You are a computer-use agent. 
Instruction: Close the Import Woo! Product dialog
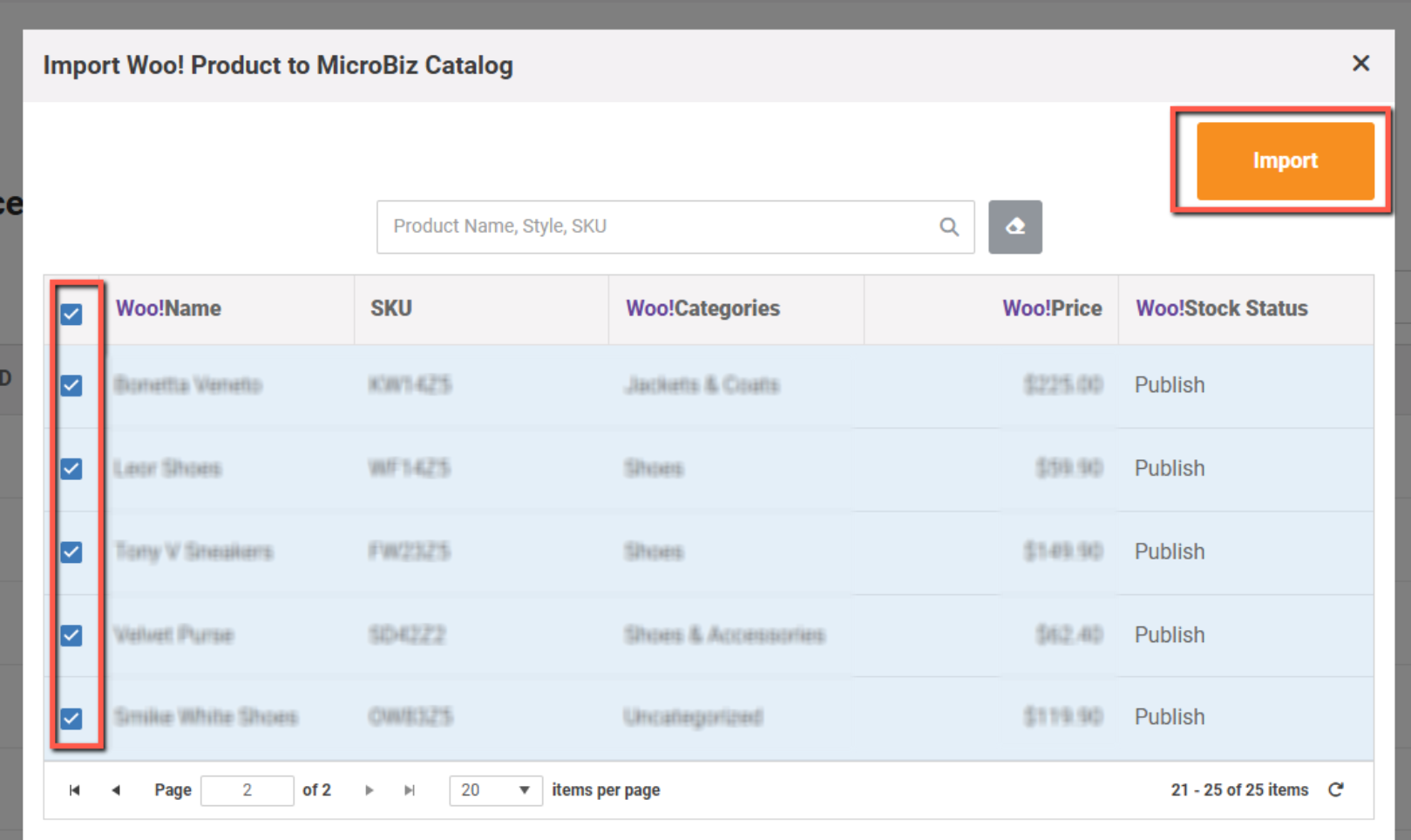(1360, 64)
